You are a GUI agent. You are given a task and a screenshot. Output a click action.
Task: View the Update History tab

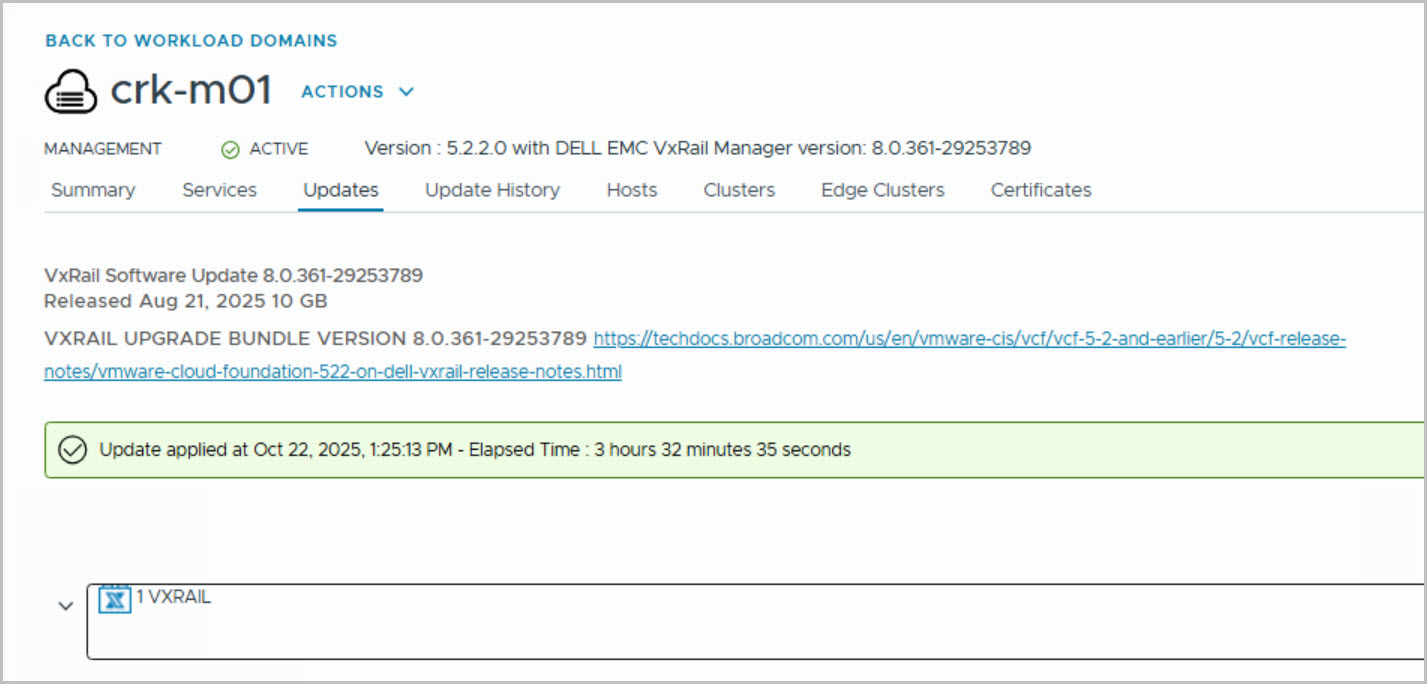(x=492, y=190)
